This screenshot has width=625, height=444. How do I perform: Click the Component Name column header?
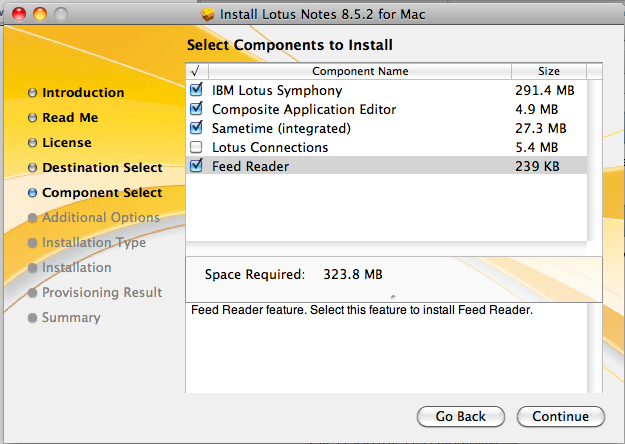(x=360, y=71)
